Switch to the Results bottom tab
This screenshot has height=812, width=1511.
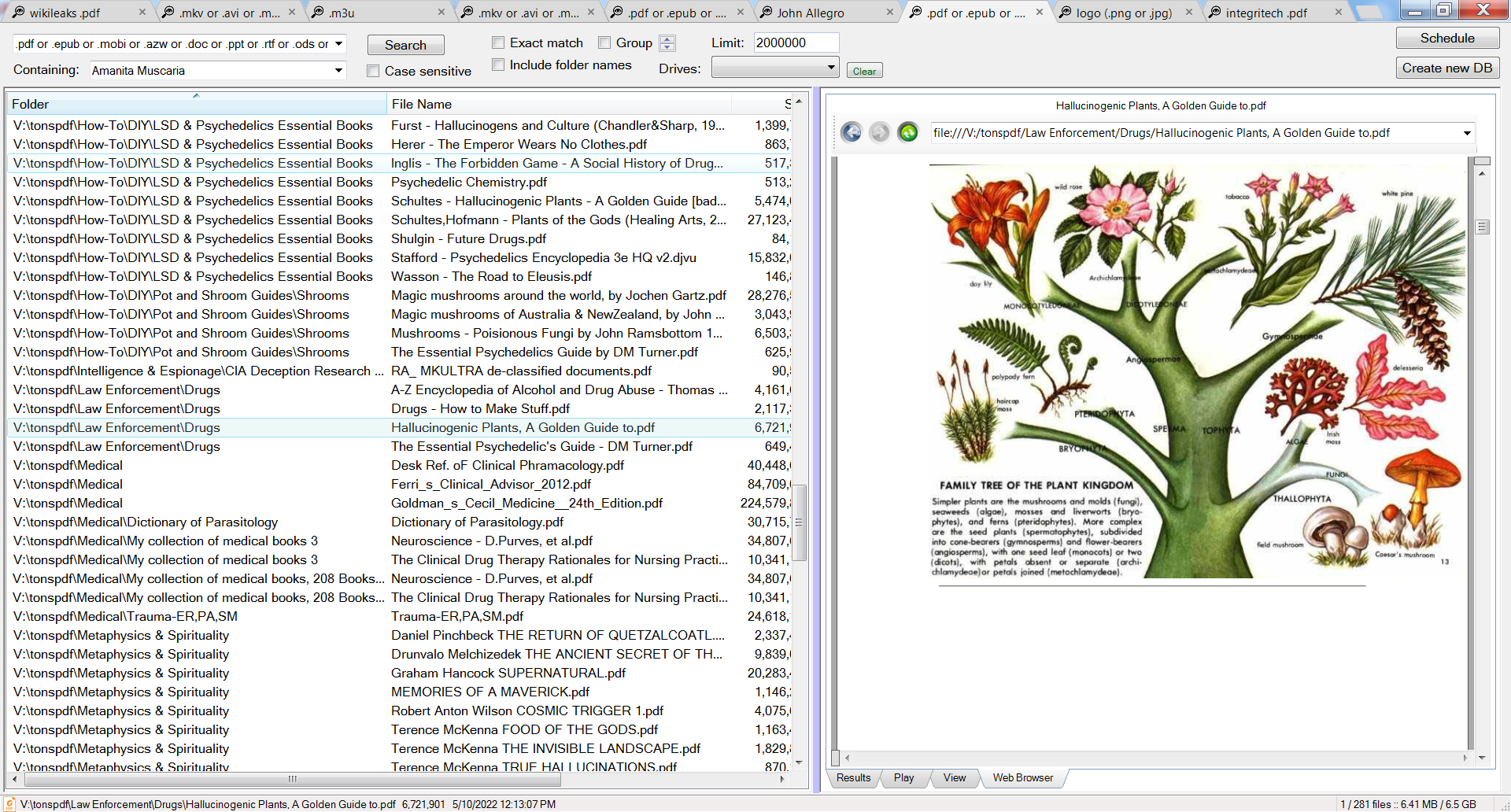(853, 777)
